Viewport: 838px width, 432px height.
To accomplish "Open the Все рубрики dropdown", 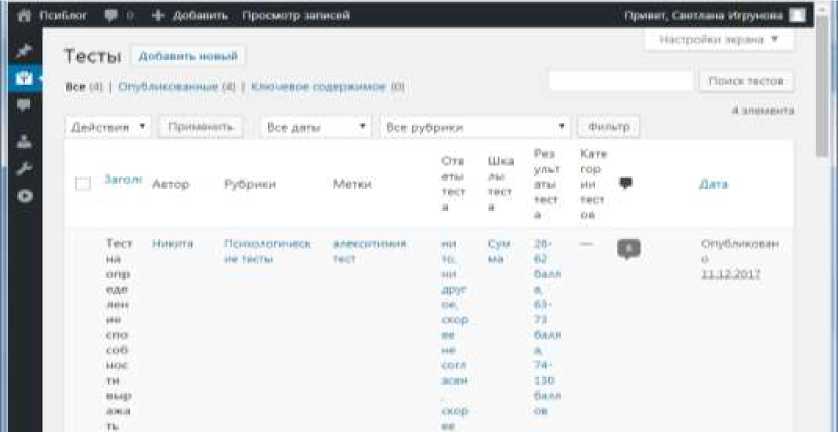I will 475,127.
